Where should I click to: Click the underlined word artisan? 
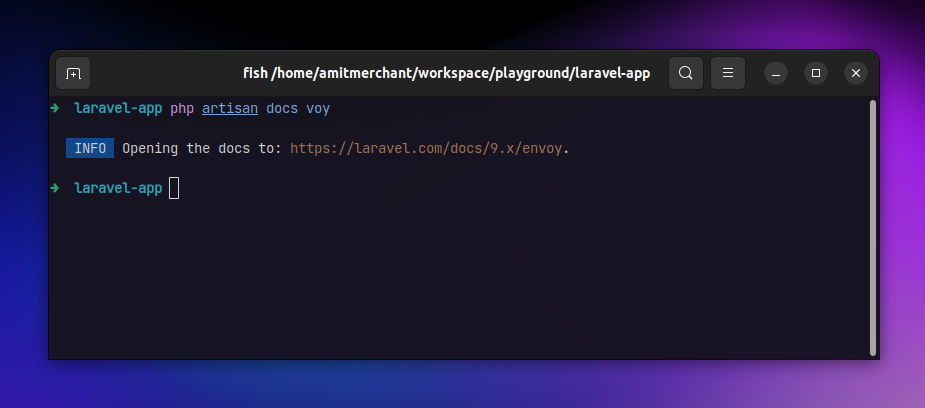pos(230,108)
